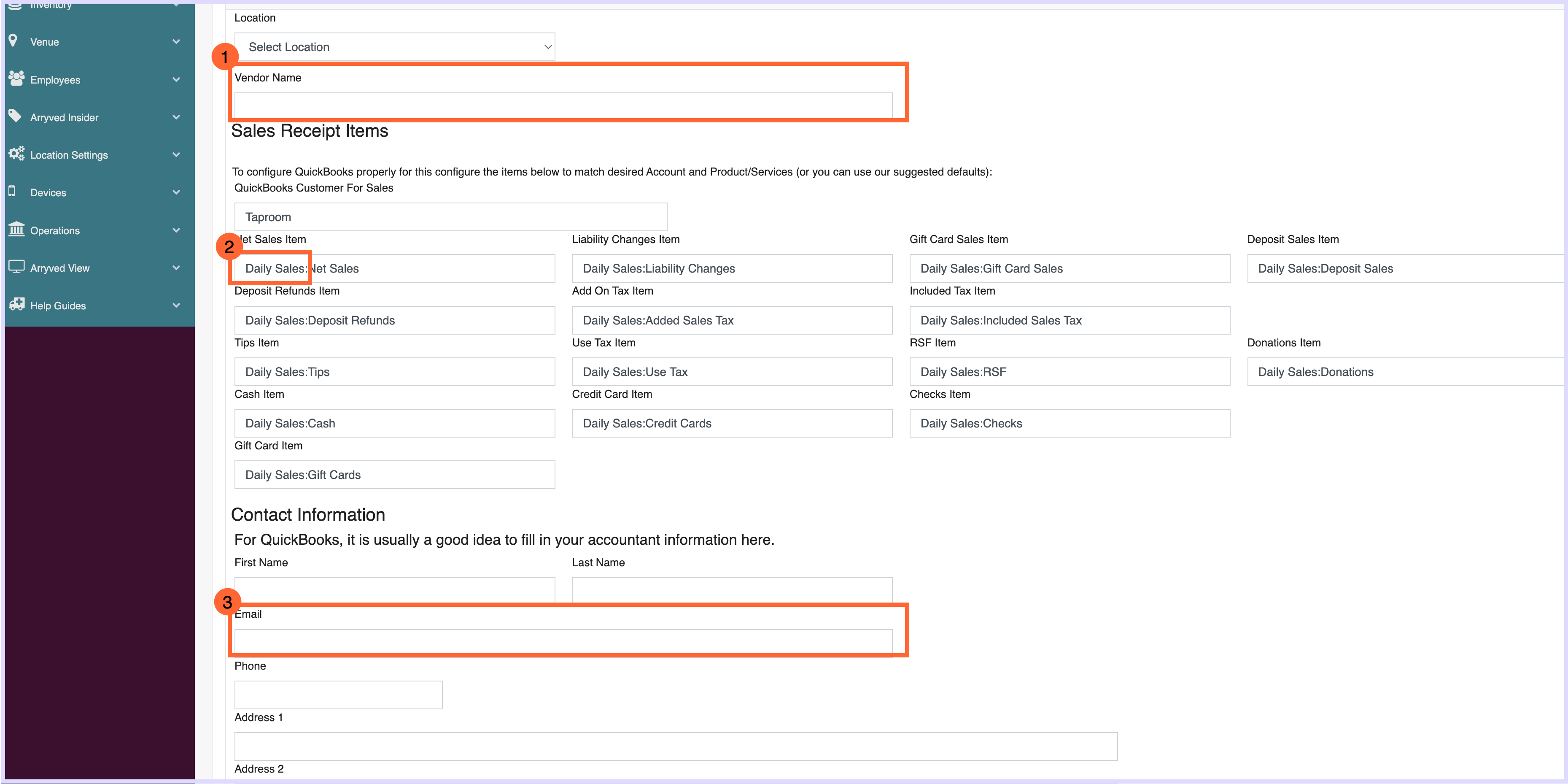Open Operations in the sidebar
1568x784 pixels.
point(100,230)
